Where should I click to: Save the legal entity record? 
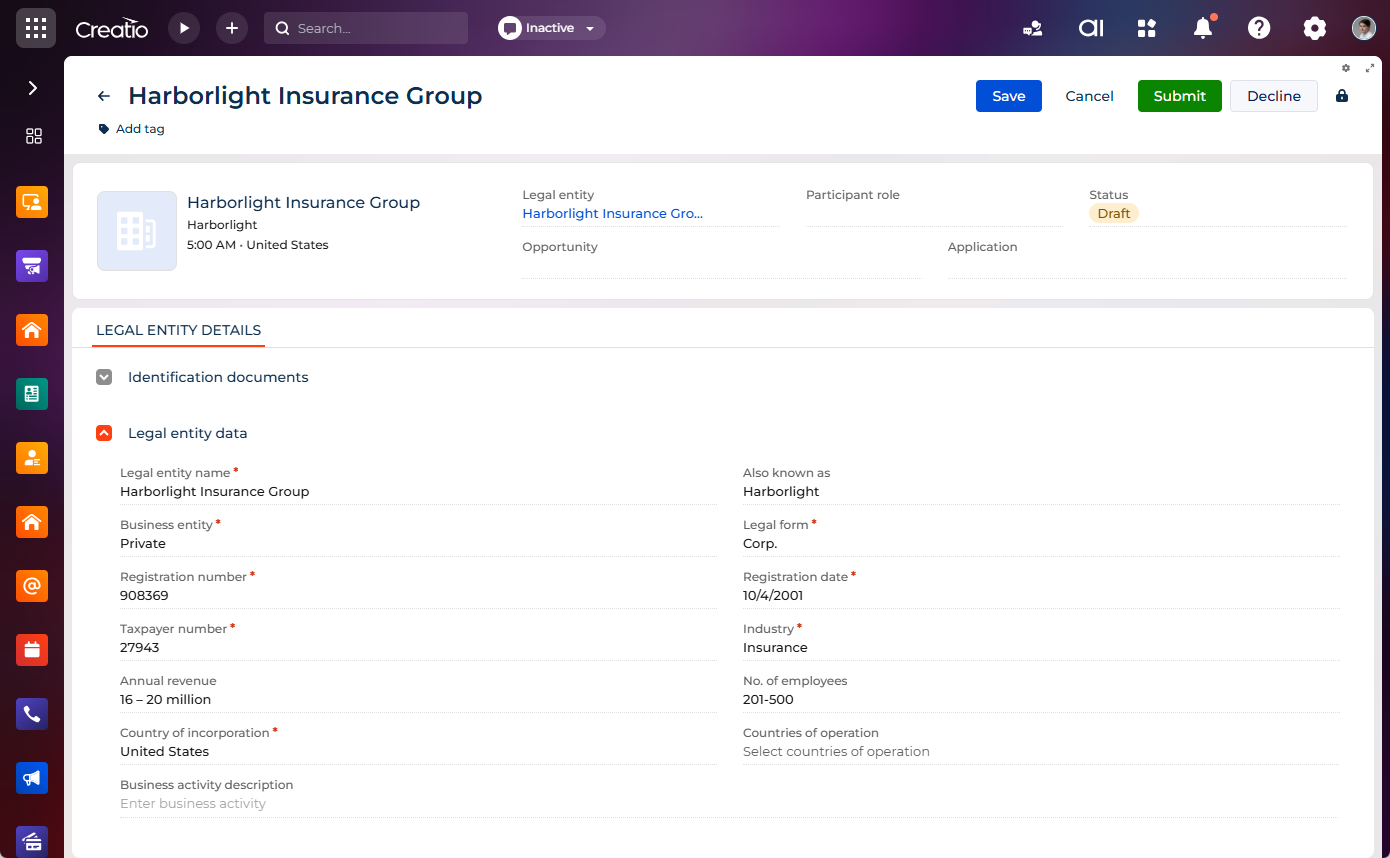click(1009, 96)
